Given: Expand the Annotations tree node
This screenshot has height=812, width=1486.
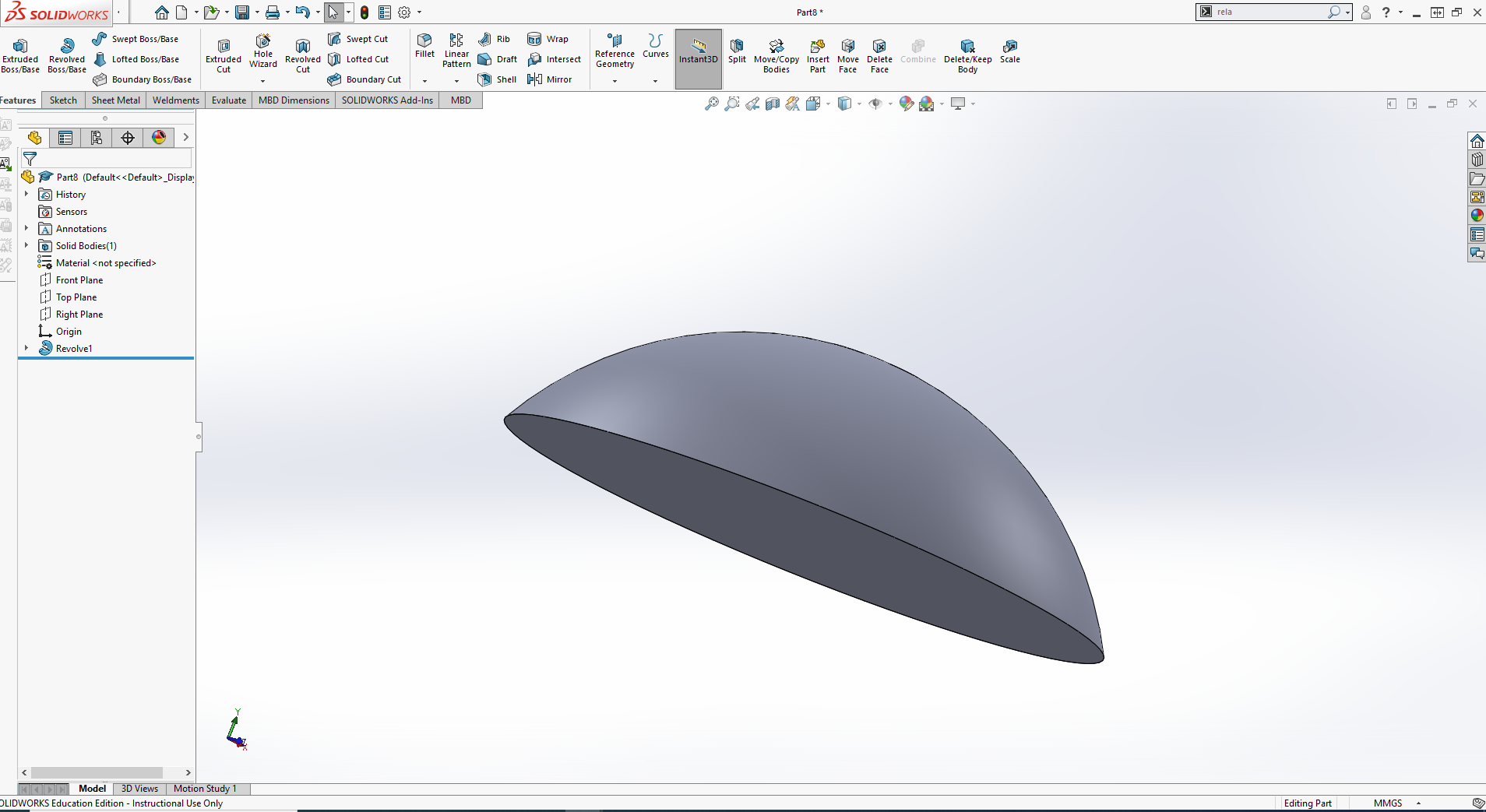Looking at the screenshot, I should coord(26,228).
